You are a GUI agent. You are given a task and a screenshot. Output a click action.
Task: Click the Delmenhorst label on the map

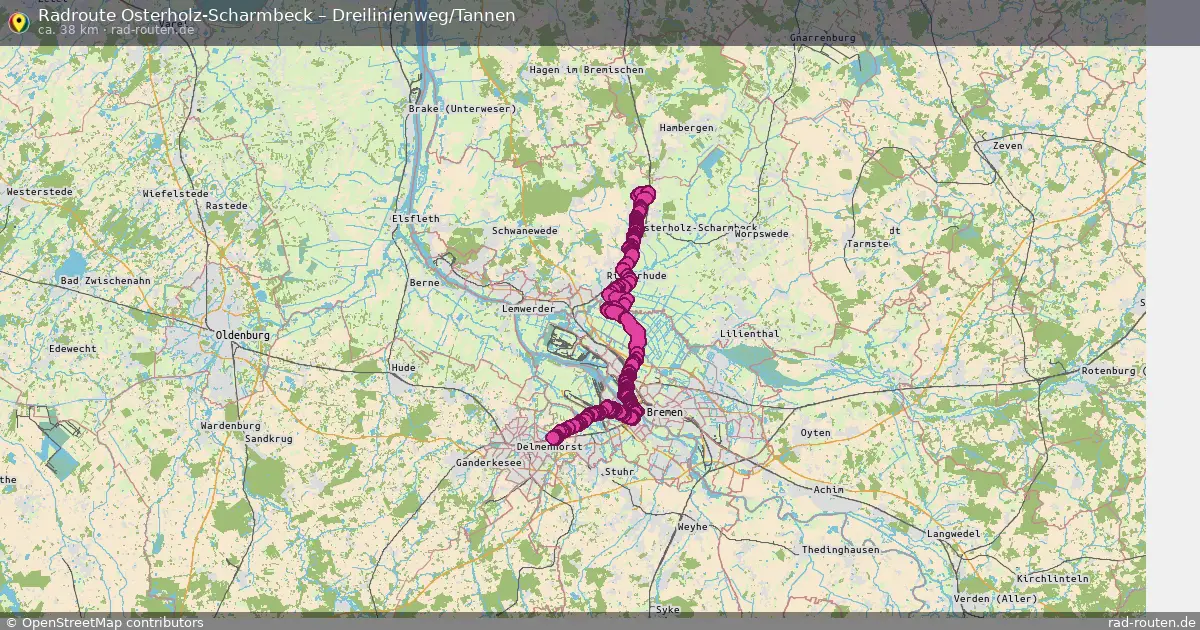click(x=549, y=447)
